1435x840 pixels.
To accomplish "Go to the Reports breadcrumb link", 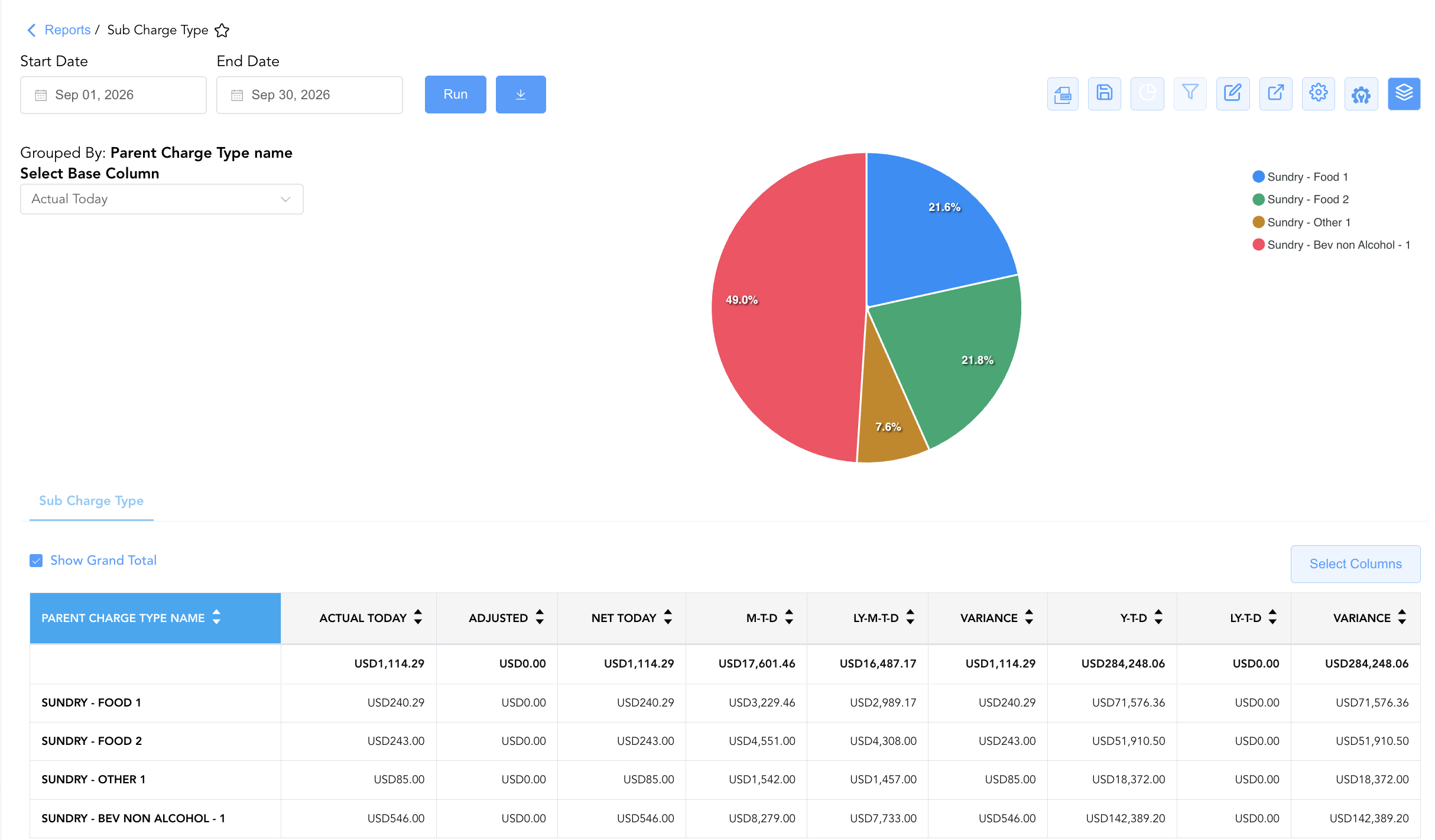I will coord(67,30).
